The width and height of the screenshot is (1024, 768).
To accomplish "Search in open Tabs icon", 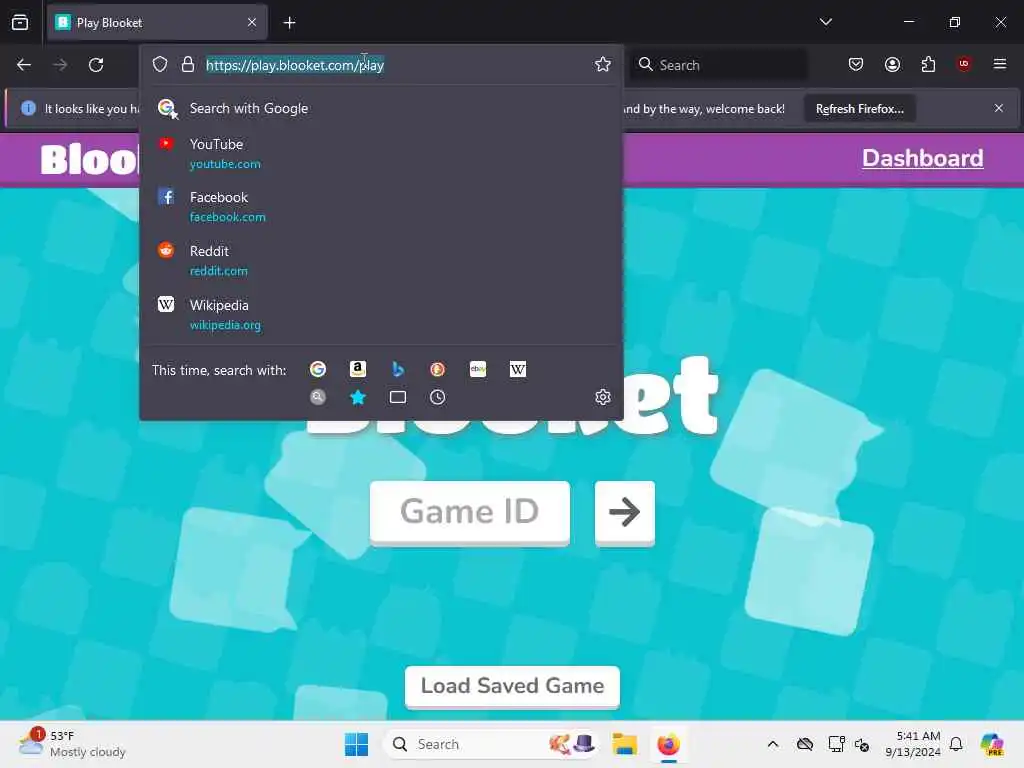I will pos(397,397).
